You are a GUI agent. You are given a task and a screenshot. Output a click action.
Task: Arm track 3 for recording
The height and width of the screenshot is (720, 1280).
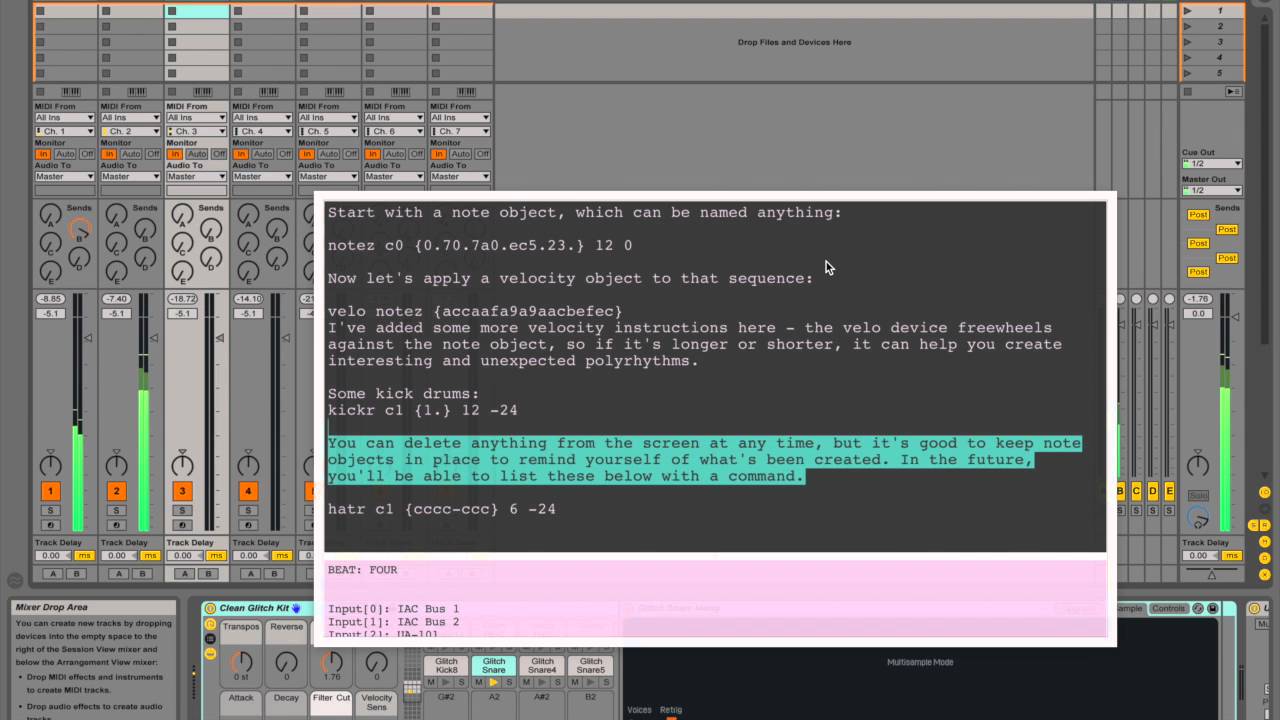(182, 525)
